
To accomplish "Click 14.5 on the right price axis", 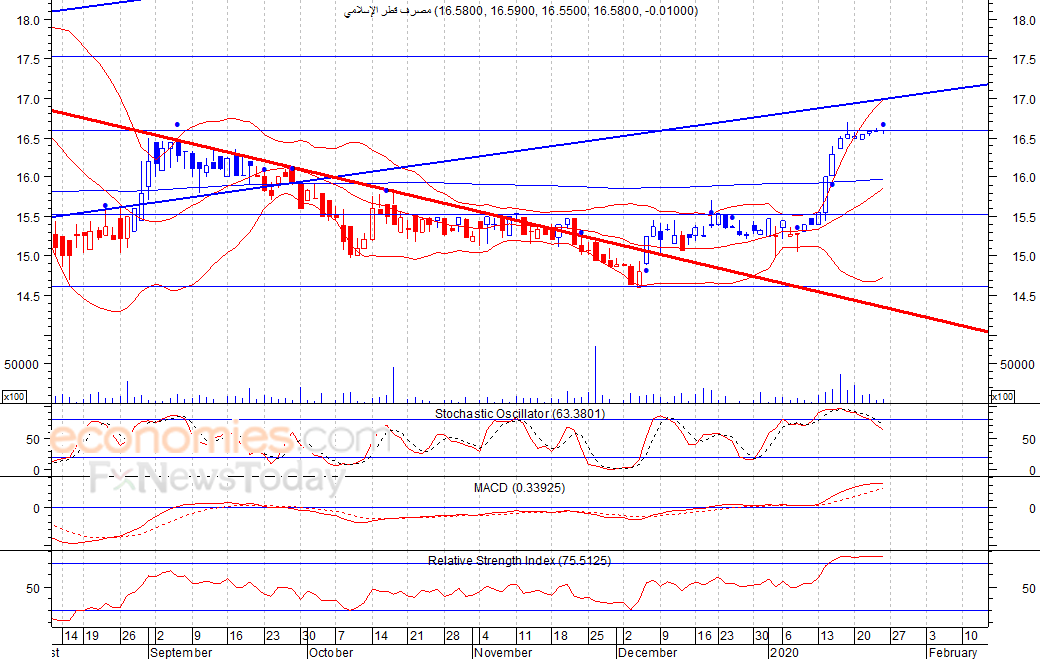I will tap(1024, 296).
